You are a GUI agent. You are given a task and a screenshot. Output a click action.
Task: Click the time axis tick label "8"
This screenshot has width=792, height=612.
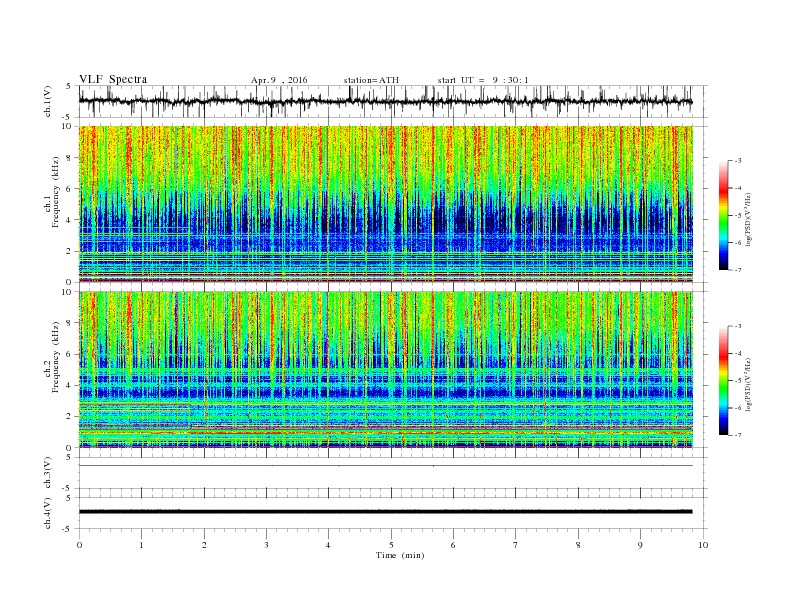[578, 545]
